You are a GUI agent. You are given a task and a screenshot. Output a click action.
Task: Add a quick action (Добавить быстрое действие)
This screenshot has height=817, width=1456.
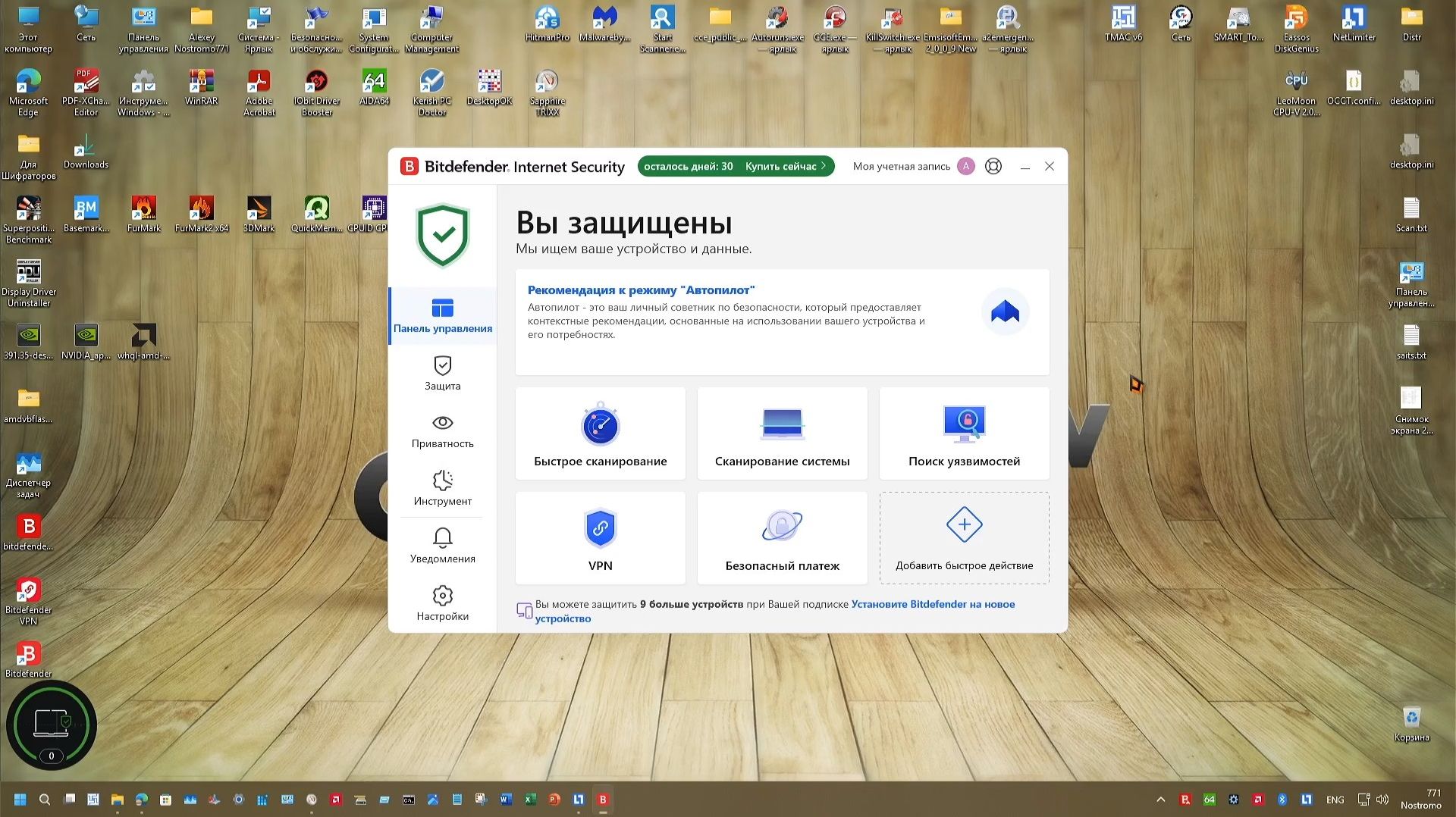pyautogui.click(x=964, y=538)
